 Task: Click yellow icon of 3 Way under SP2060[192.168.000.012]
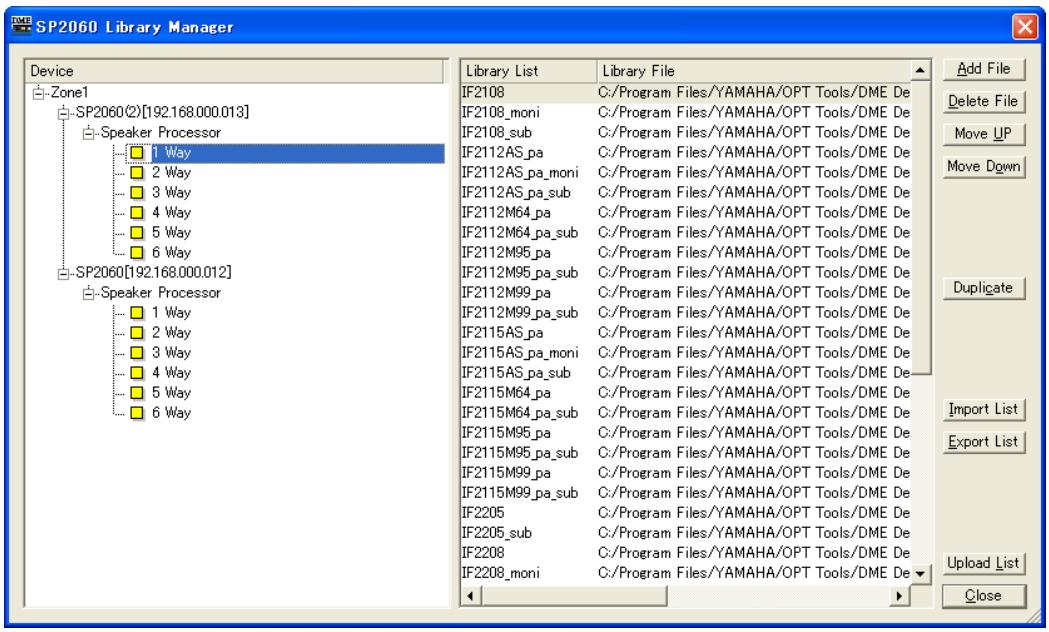pyautogui.click(x=137, y=353)
